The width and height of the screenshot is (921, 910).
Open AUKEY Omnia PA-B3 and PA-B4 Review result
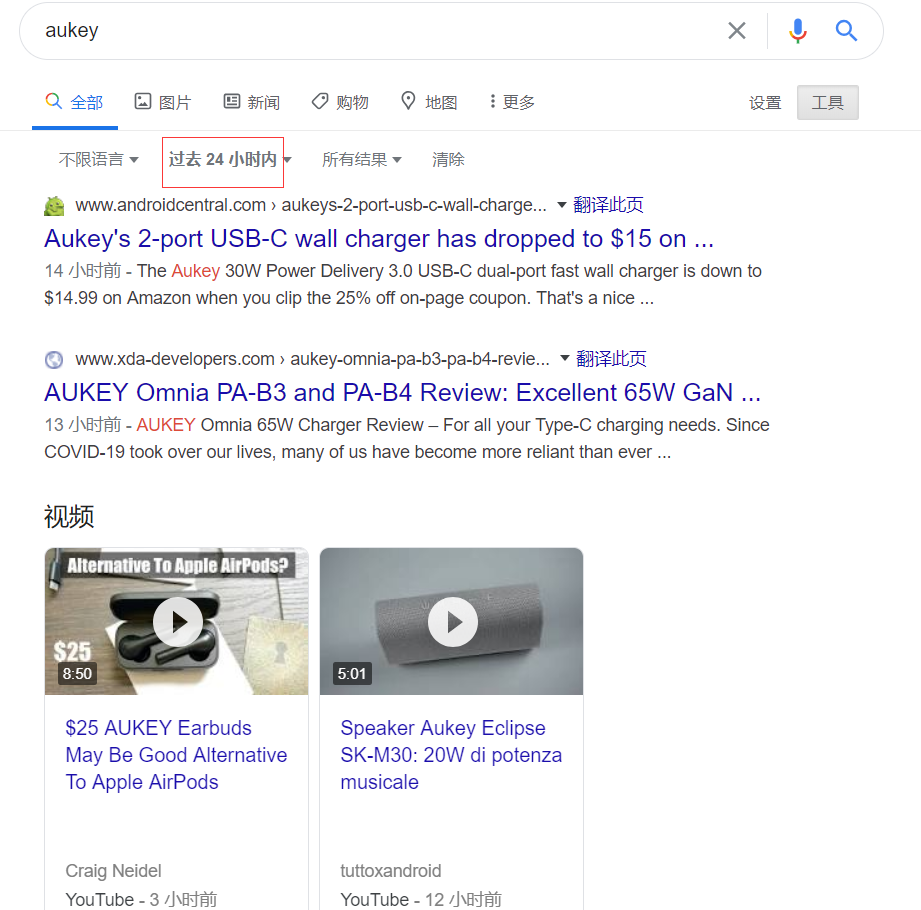[402, 392]
